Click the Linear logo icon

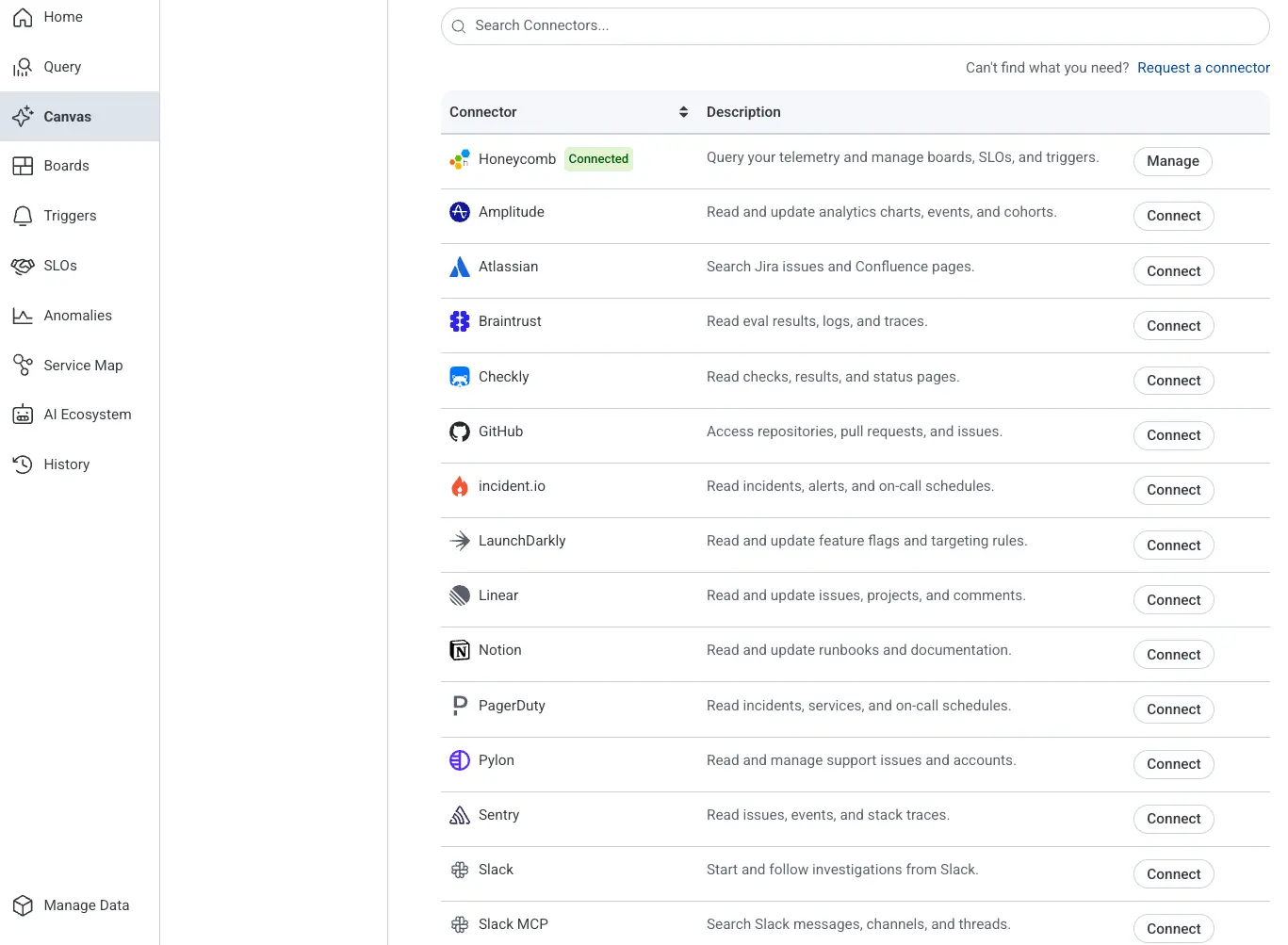pyautogui.click(x=460, y=595)
